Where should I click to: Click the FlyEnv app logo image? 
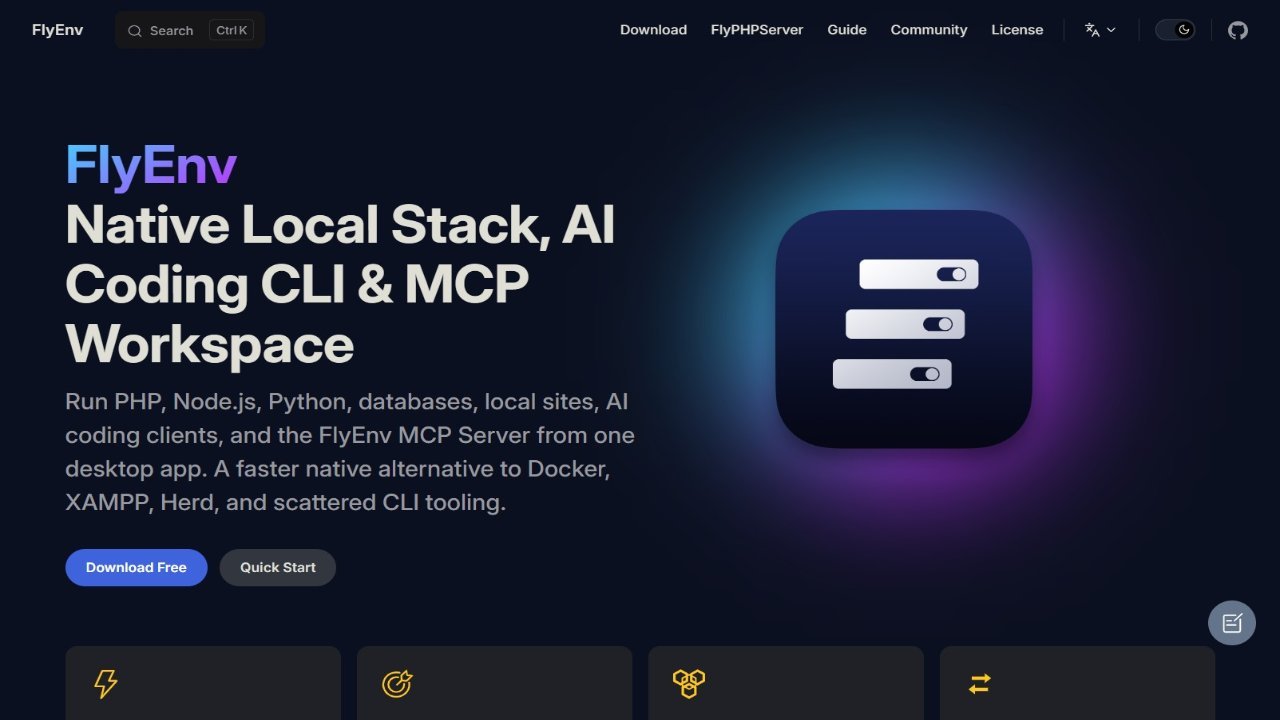click(904, 329)
